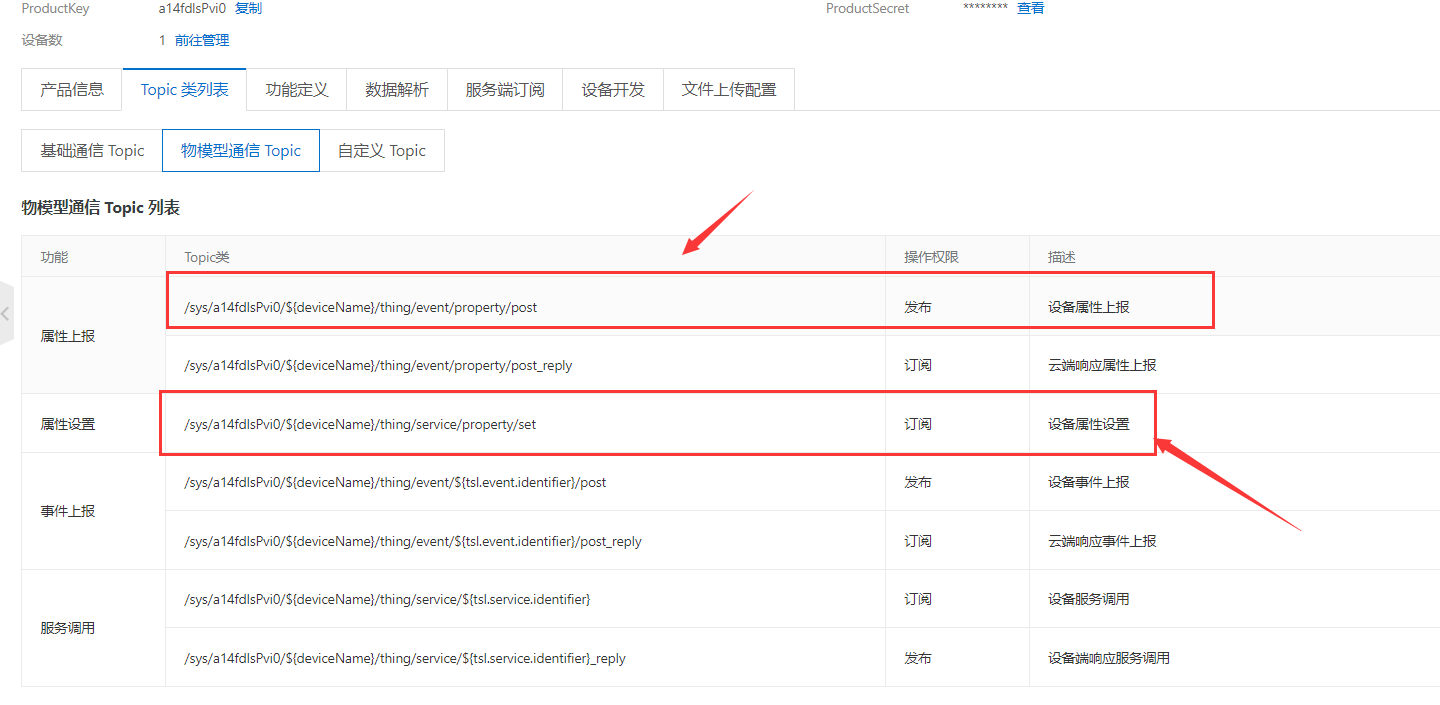Click the event identifier /post_reply topic path
Viewport: 1440px width, 705px height.
pos(413,541)
